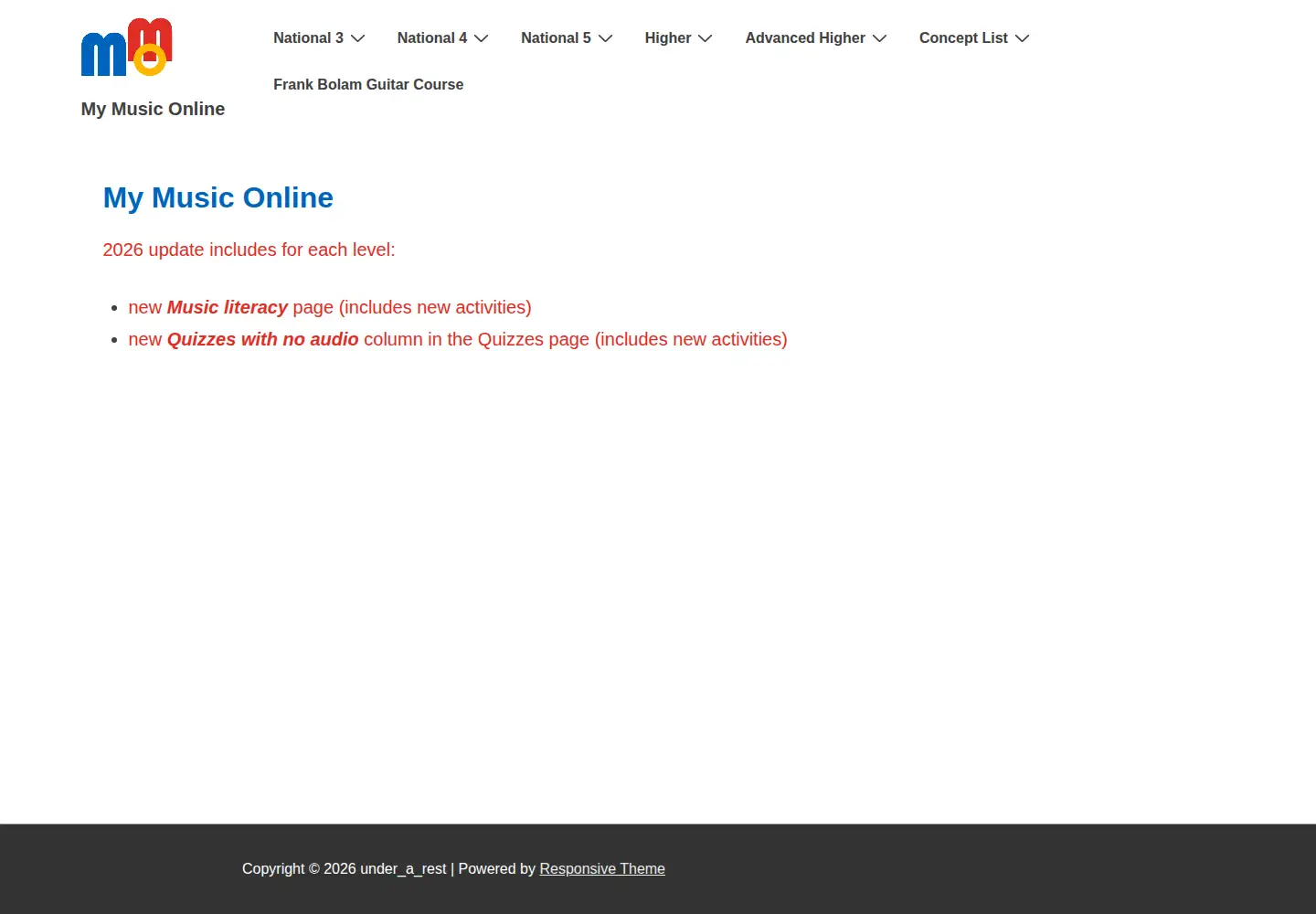Screen dimensions: 1316x914
Task: Open the National 4 menu item
Action: (431, 37)
